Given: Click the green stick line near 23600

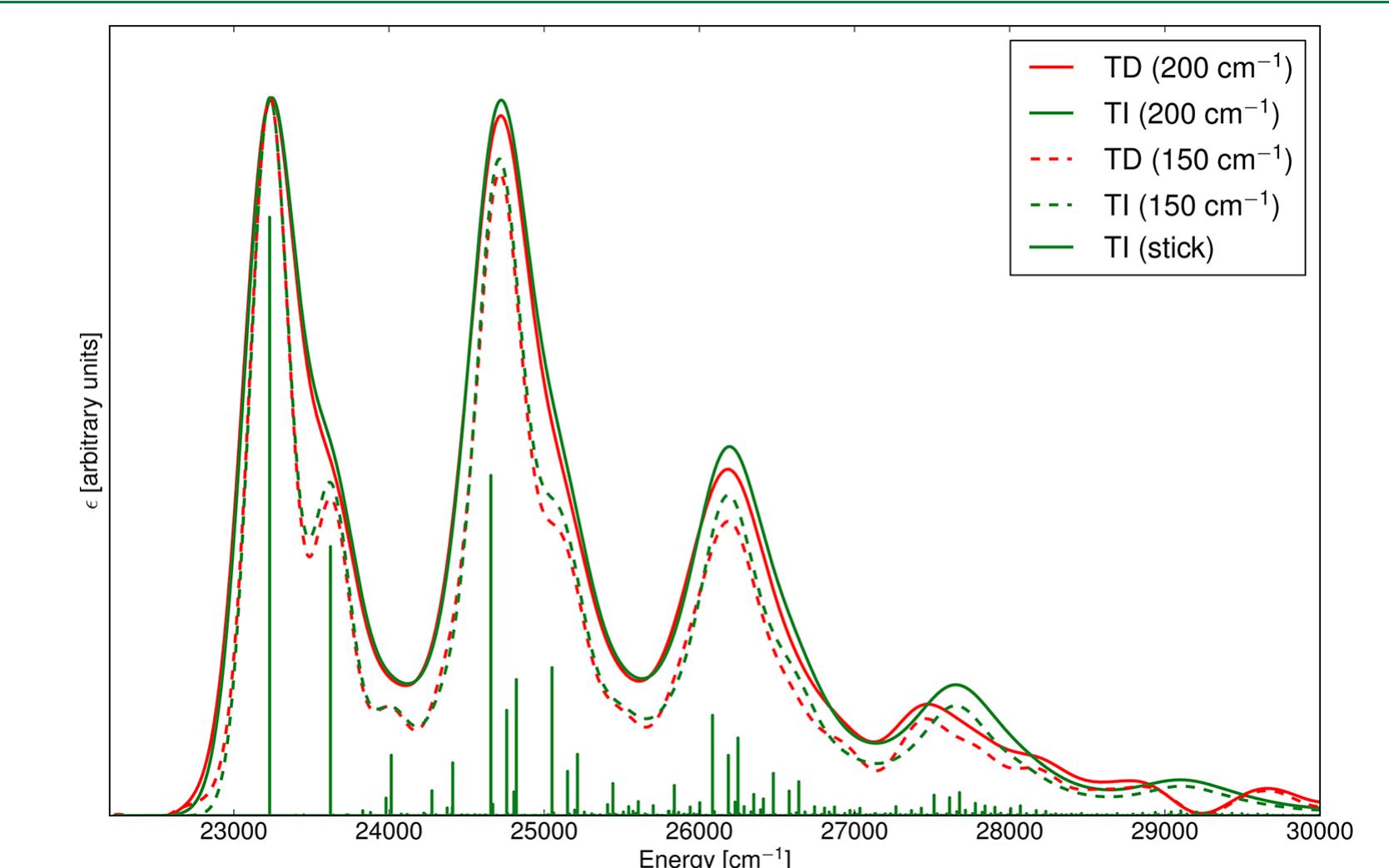Looking at the screenshot, I should [x=330, y=680].
